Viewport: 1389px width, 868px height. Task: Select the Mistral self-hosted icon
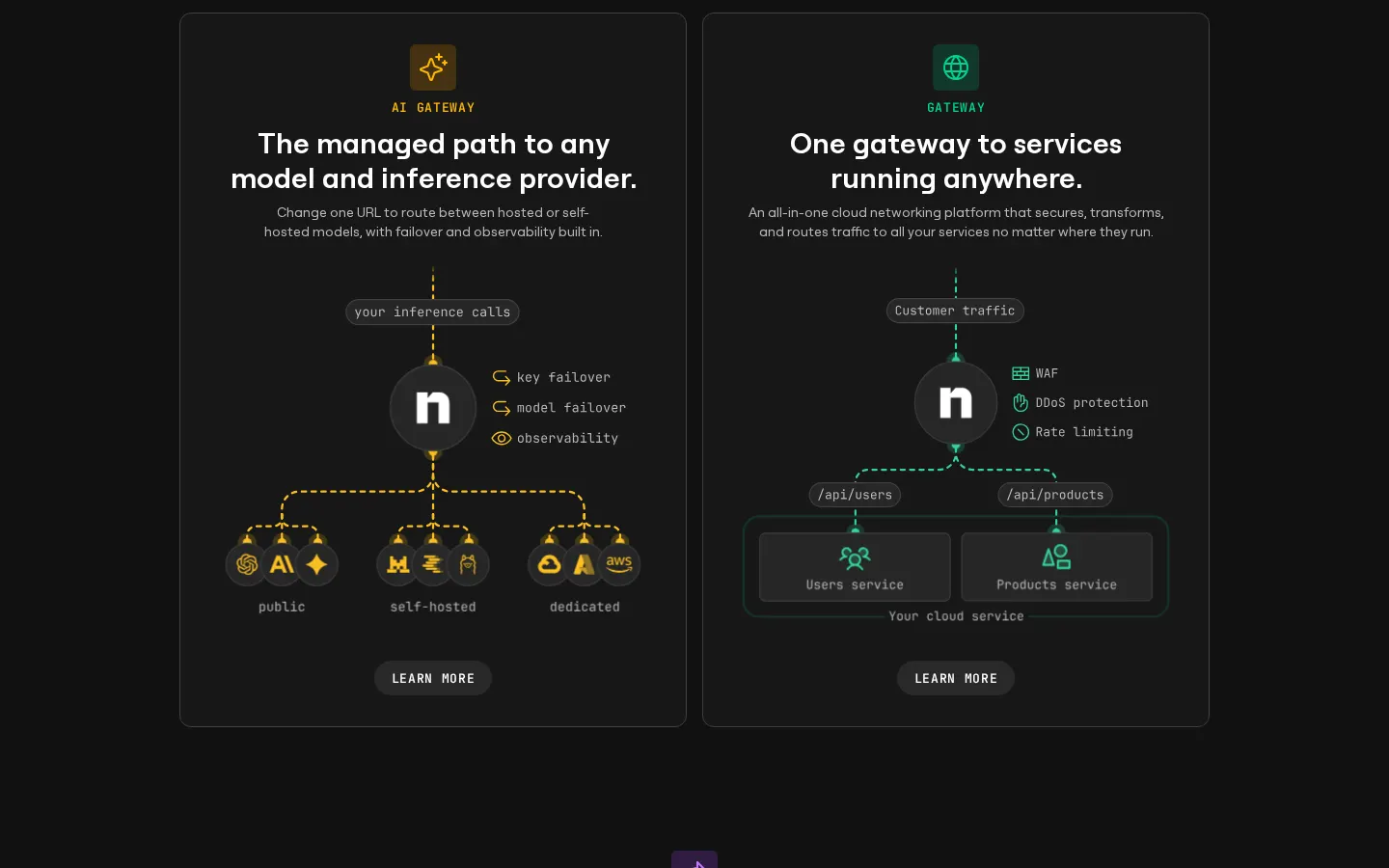click(397, 564)
